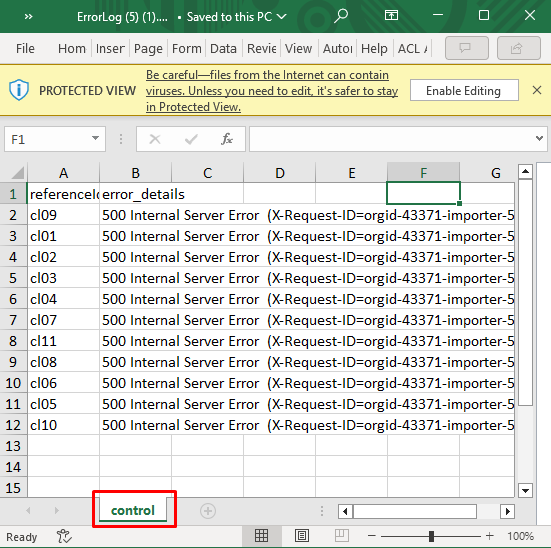551x548 pixels.
Task: Open ribbon display options icon
Action: pyautogui.click(x=391, y=15)
